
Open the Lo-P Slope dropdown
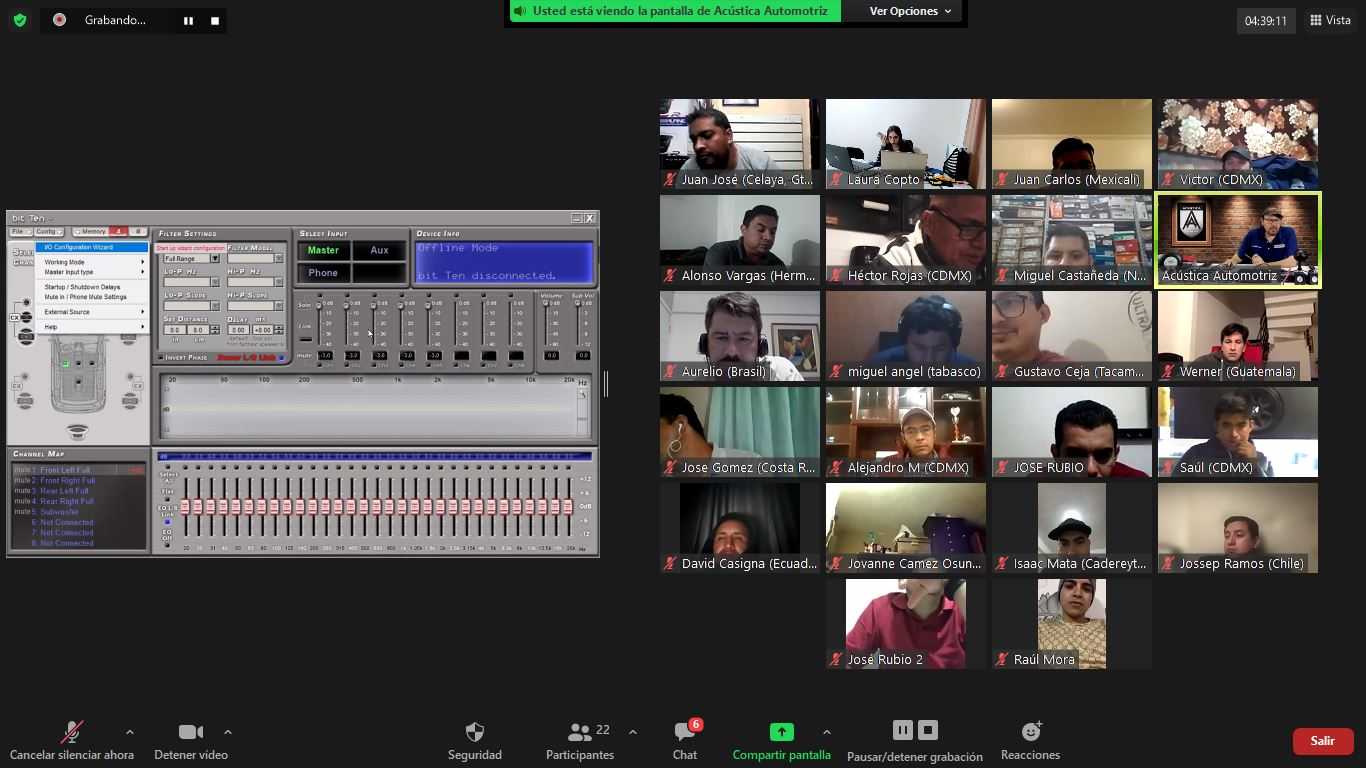tap(214, 306)
